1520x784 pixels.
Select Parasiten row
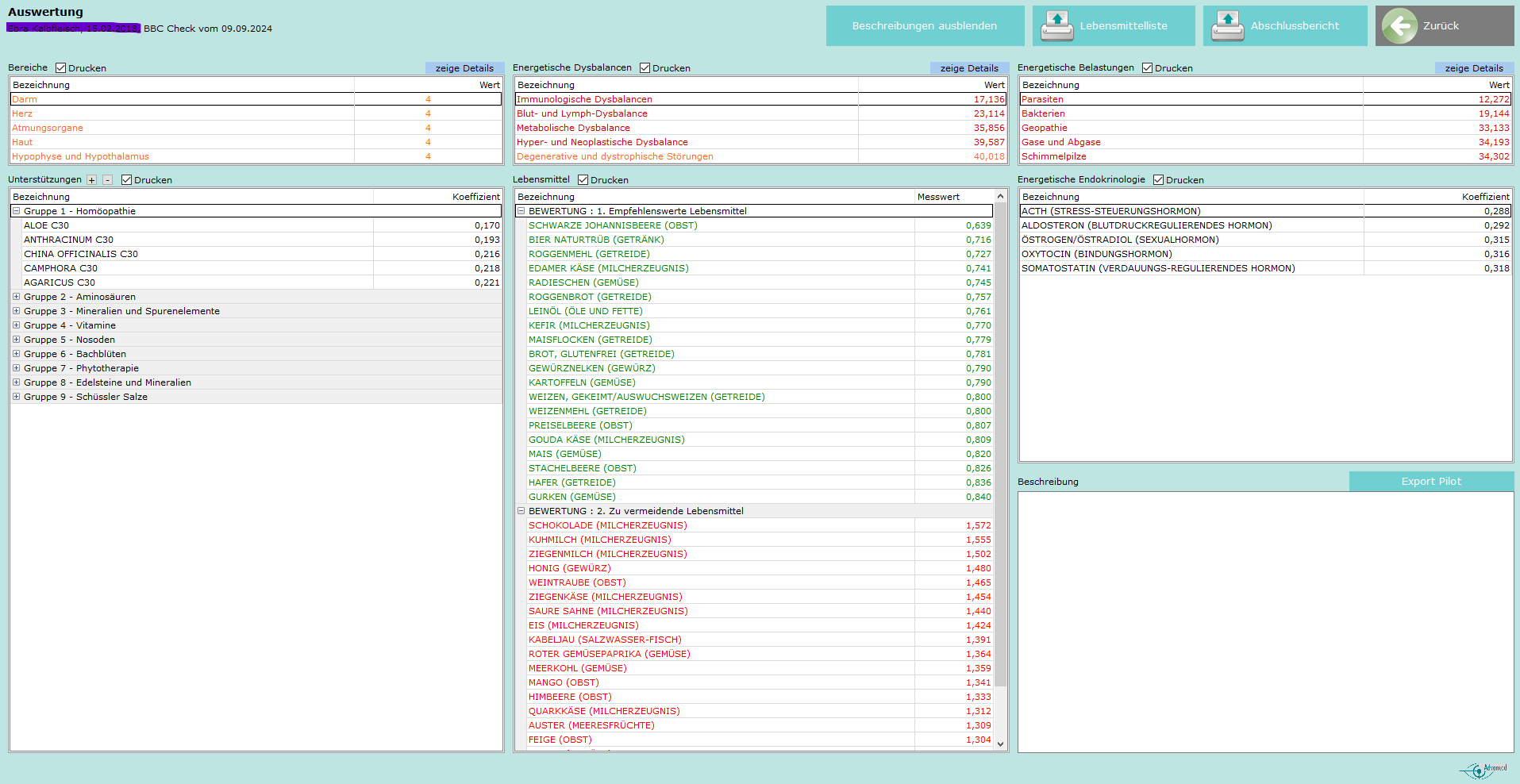pos(1265,99)
